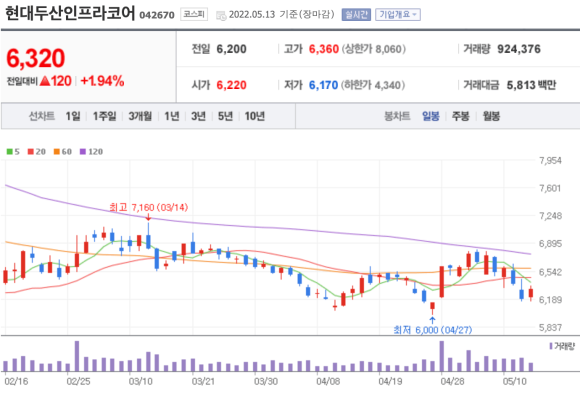Click the green 5-day moving average swatch
This screenshot has width=580, height=393.
[x=10, y=151]
